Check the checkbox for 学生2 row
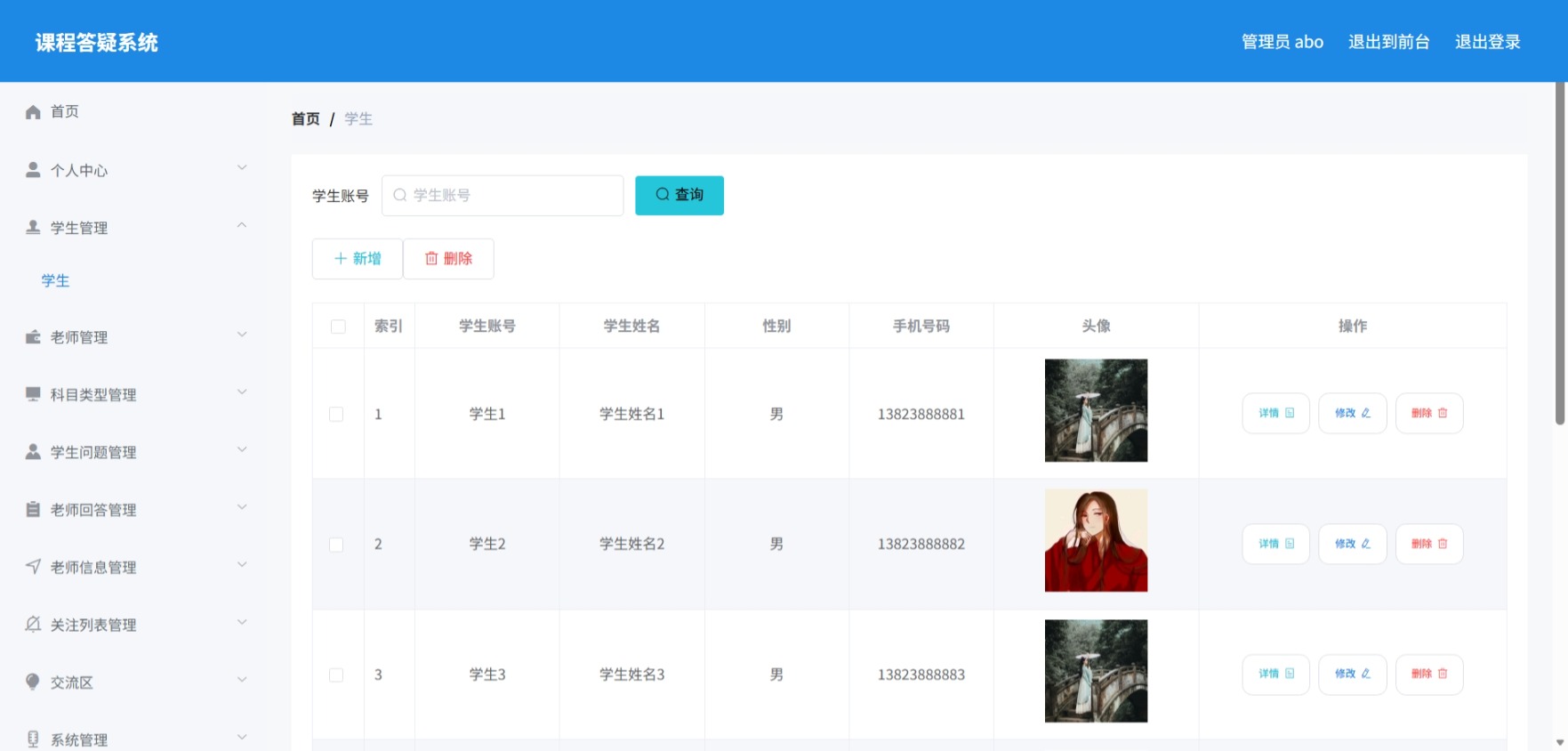The height and width of the screenshot is (751, 1568). pos(336,545)
